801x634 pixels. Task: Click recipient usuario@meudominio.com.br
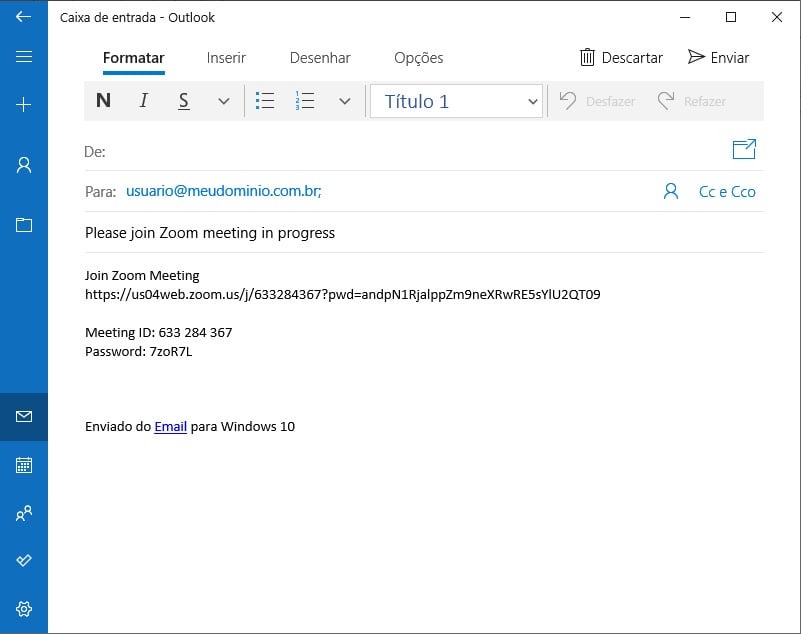click(224, 191)
